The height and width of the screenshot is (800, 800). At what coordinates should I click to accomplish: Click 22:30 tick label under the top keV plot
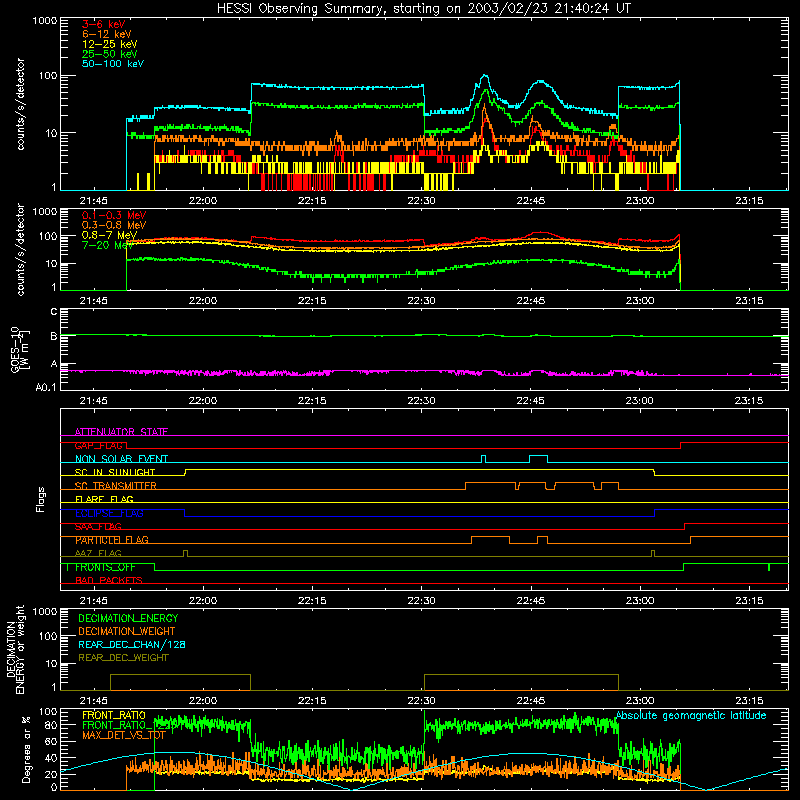[421, 201]
